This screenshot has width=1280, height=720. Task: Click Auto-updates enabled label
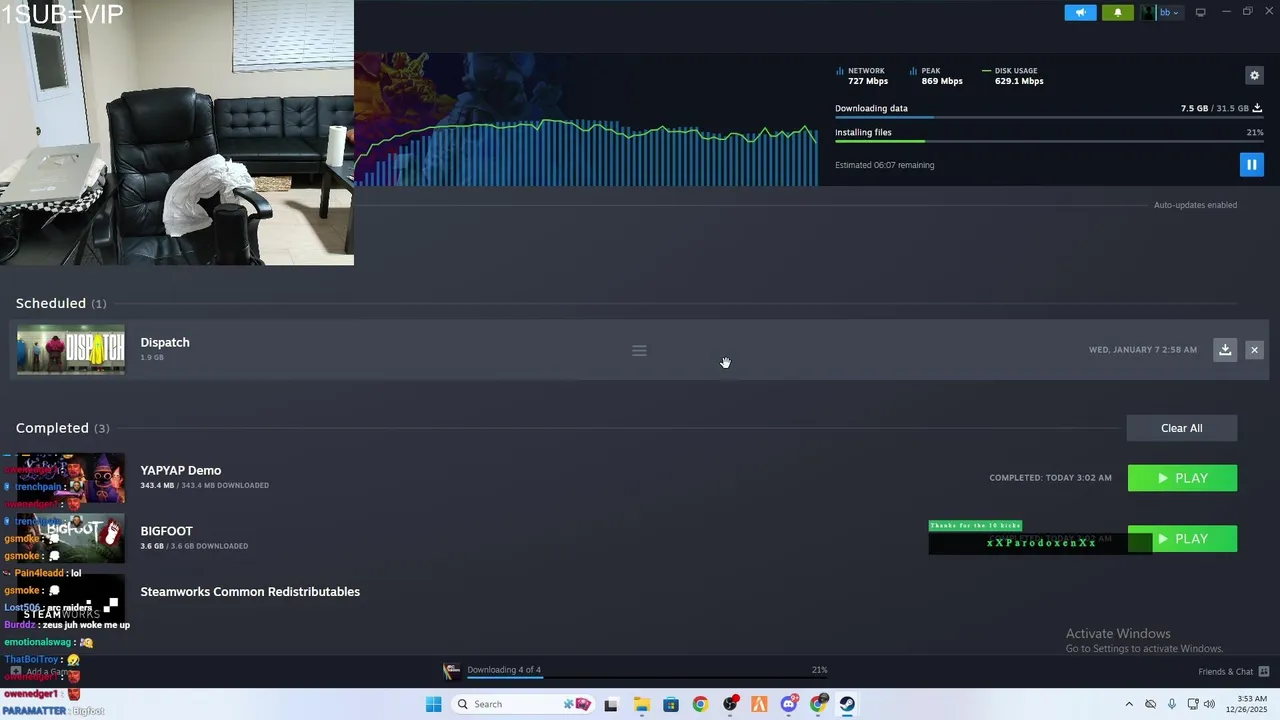point(1195,205)
